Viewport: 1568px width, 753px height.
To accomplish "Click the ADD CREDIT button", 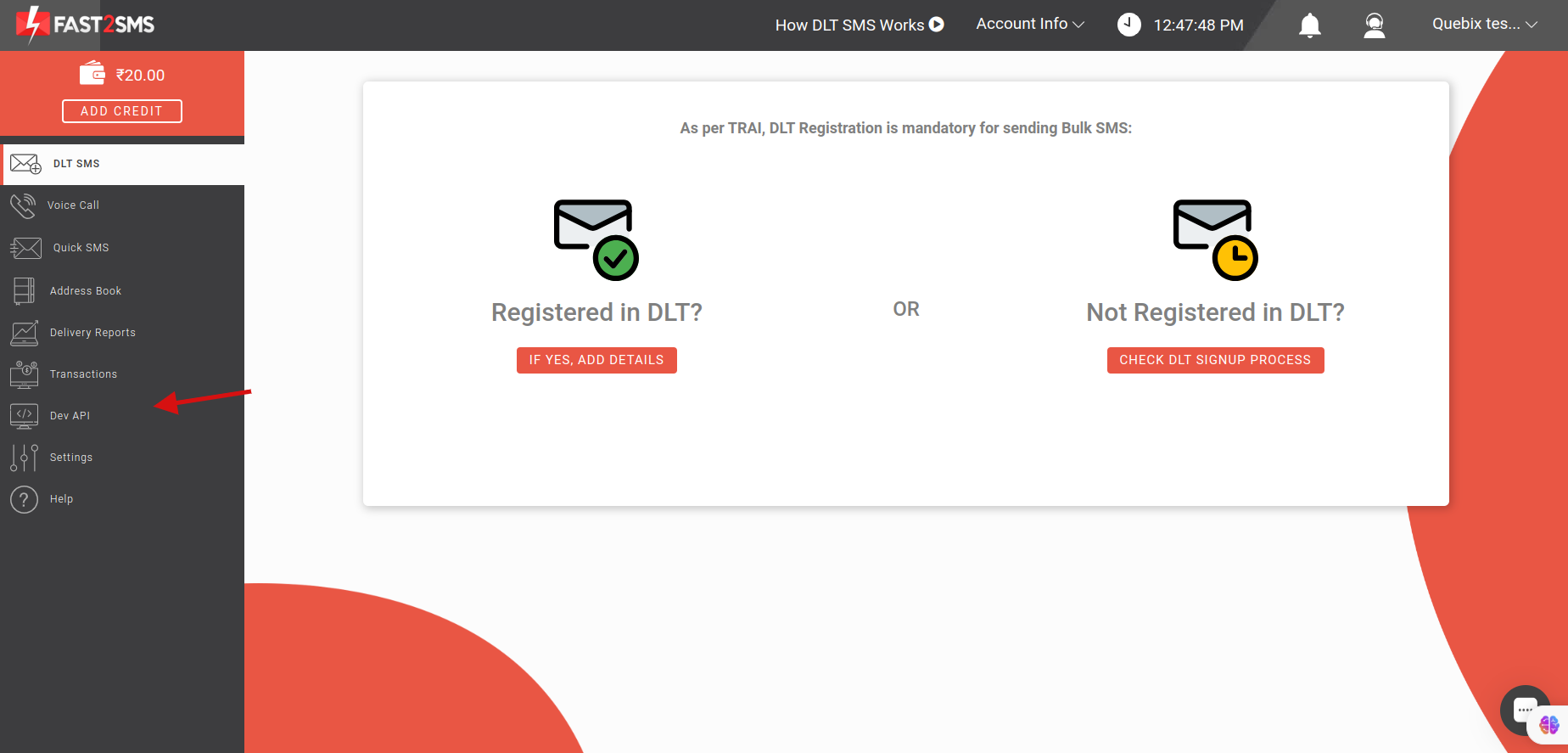I will coord(121,111).
